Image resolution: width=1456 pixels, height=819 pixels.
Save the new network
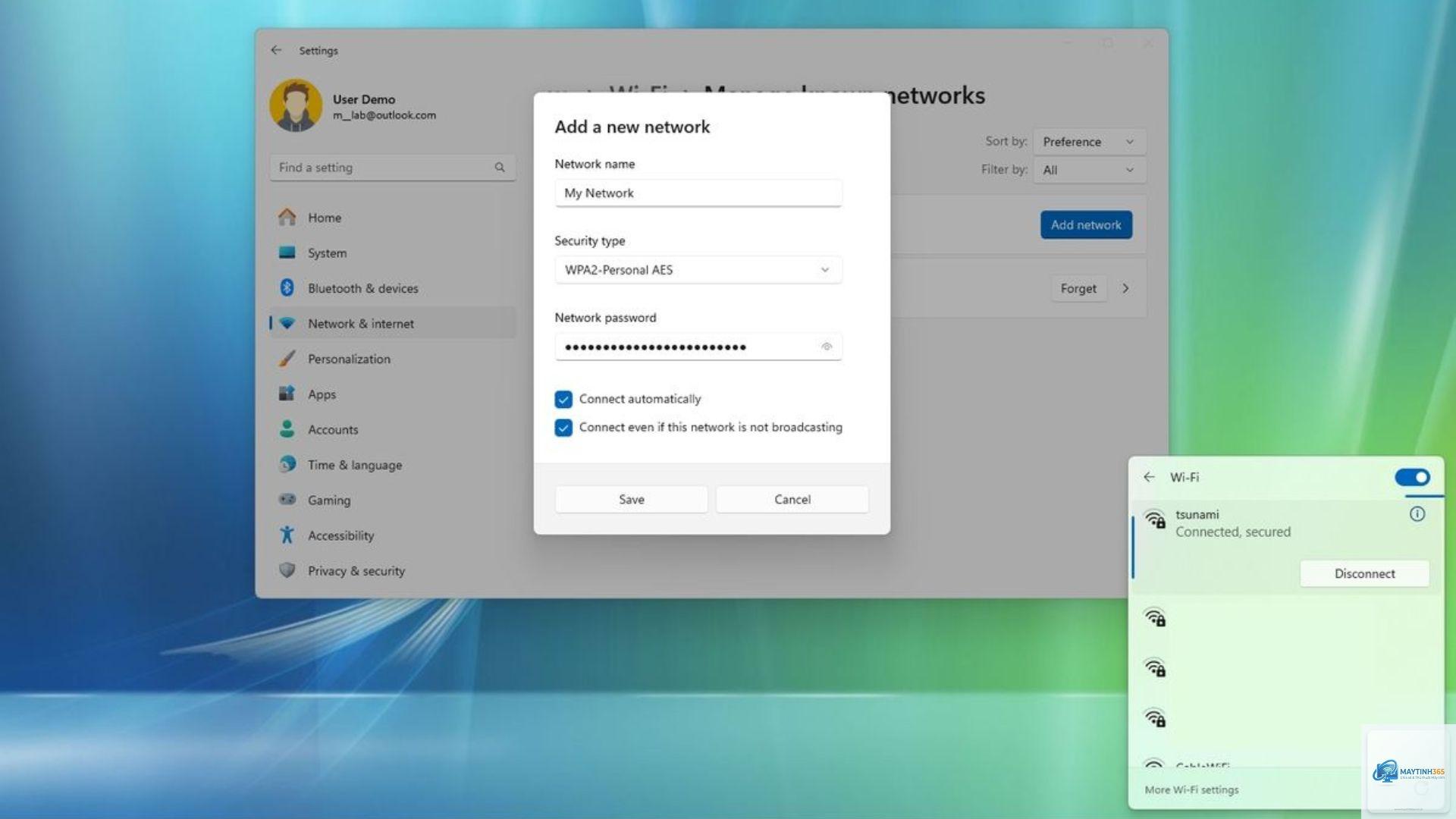[x=632, y=499]
